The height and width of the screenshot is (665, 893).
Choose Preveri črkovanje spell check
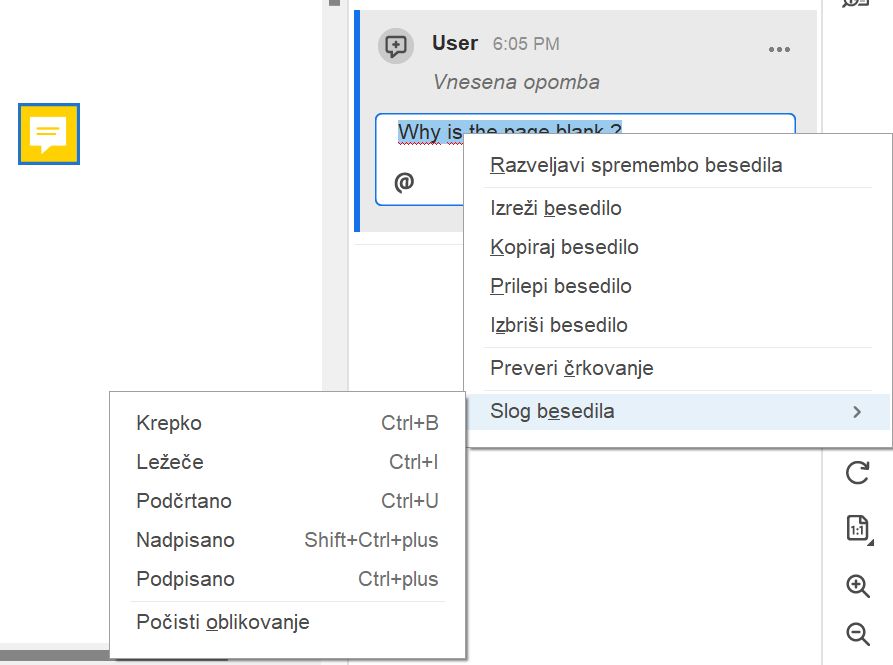[x=571, y=368]
